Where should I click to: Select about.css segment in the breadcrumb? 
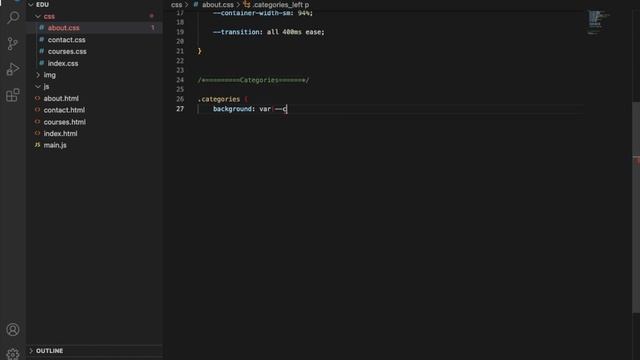pos(218,5)
